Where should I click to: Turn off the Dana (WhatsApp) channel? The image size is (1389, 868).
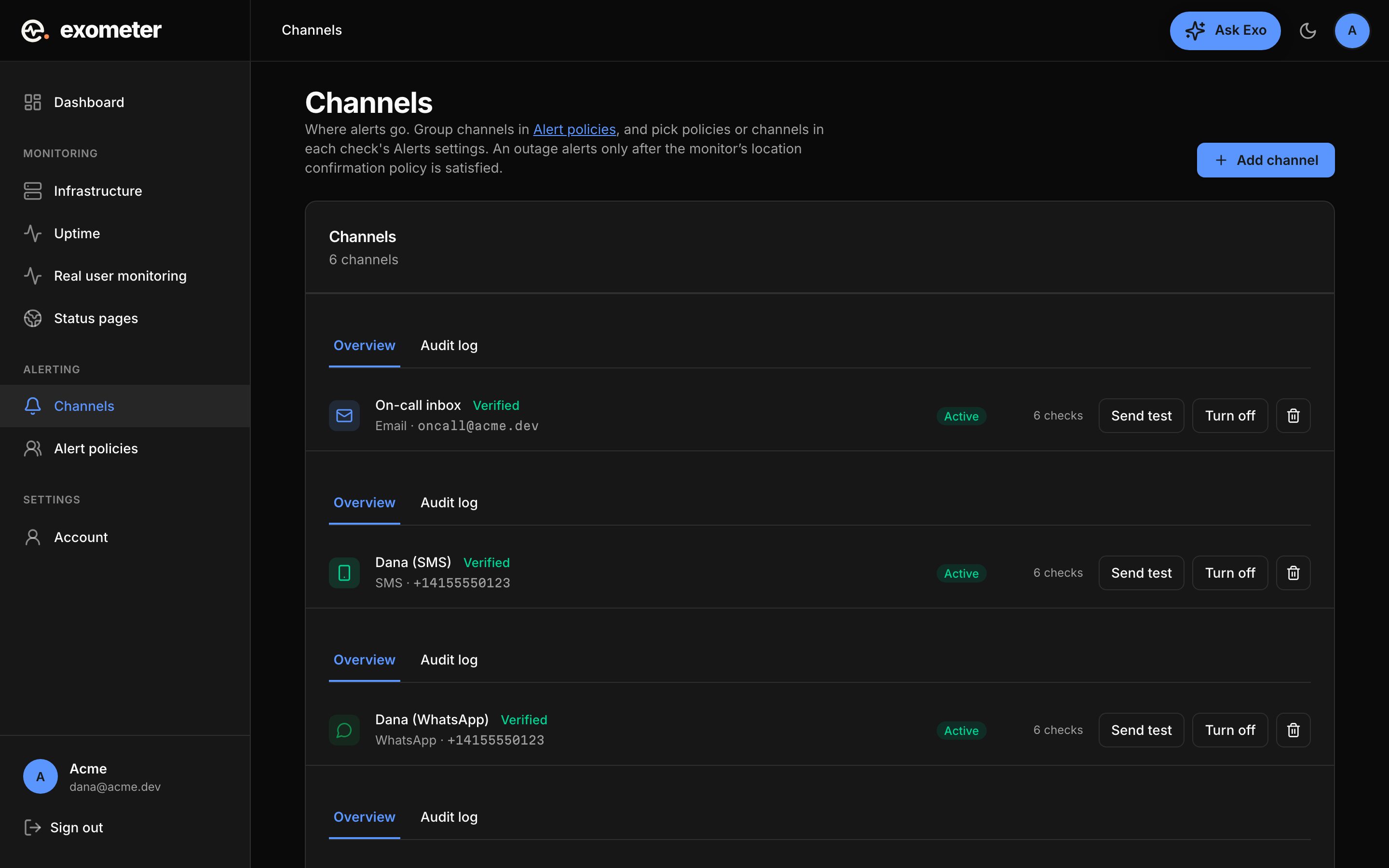[1230, 730]
